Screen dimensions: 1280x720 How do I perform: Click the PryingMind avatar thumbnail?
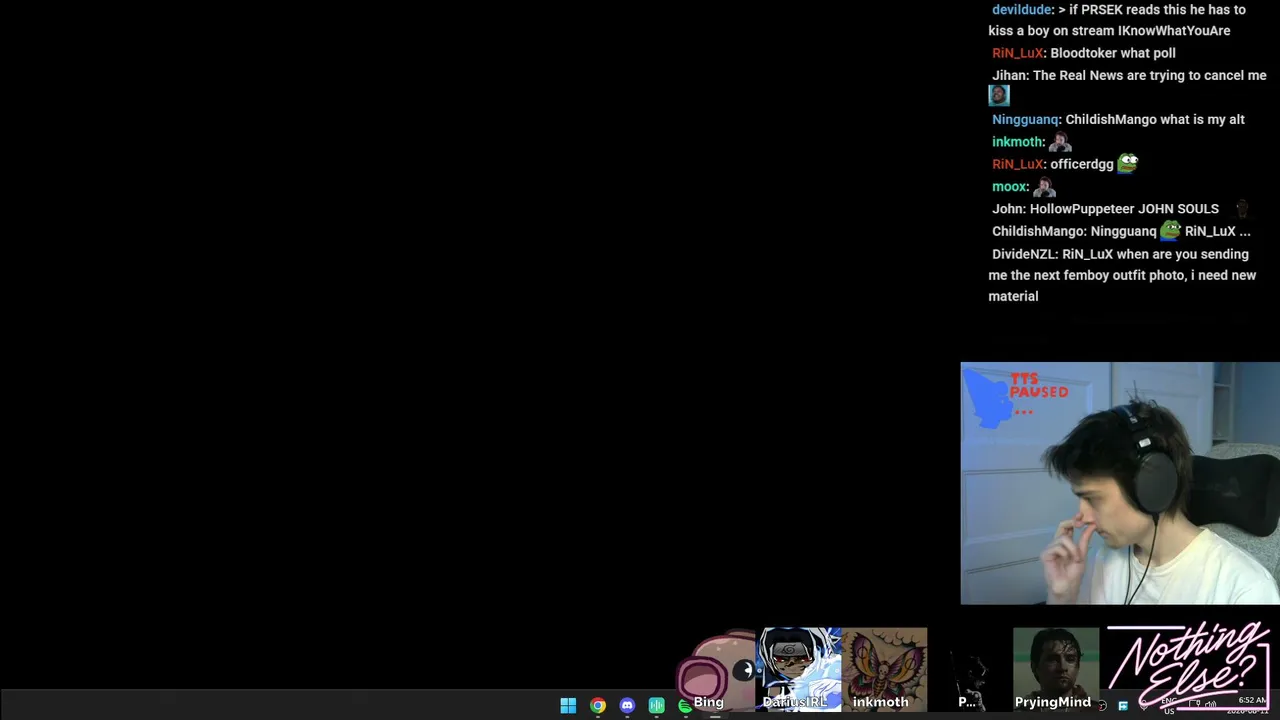1056,669
